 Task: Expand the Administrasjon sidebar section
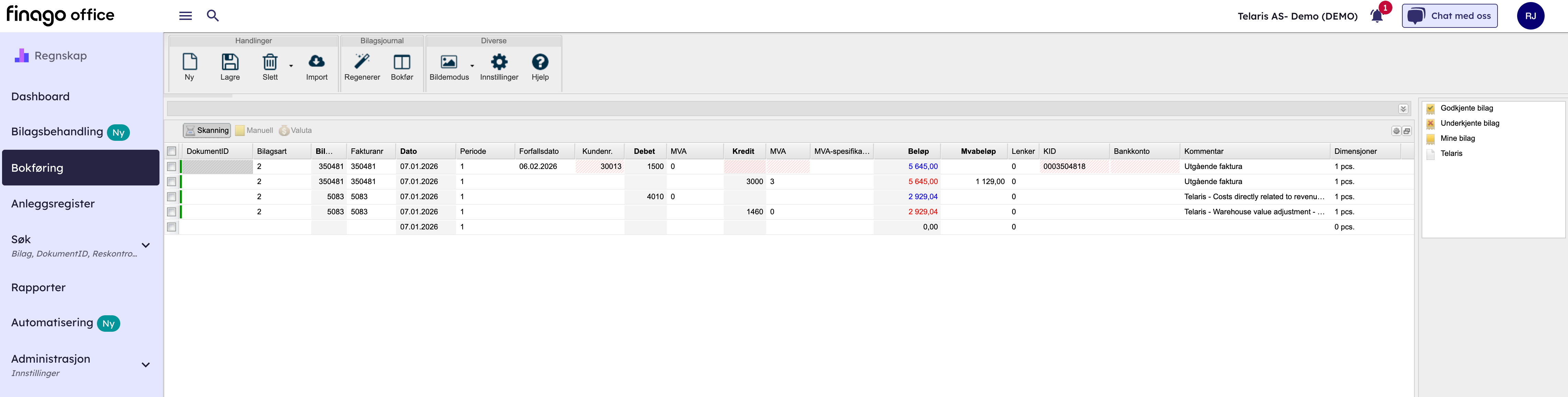click(145, 365)
